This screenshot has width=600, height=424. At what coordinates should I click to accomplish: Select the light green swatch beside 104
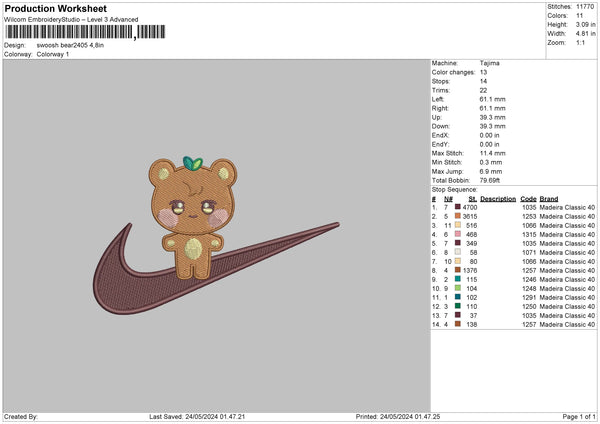point(457,288)
